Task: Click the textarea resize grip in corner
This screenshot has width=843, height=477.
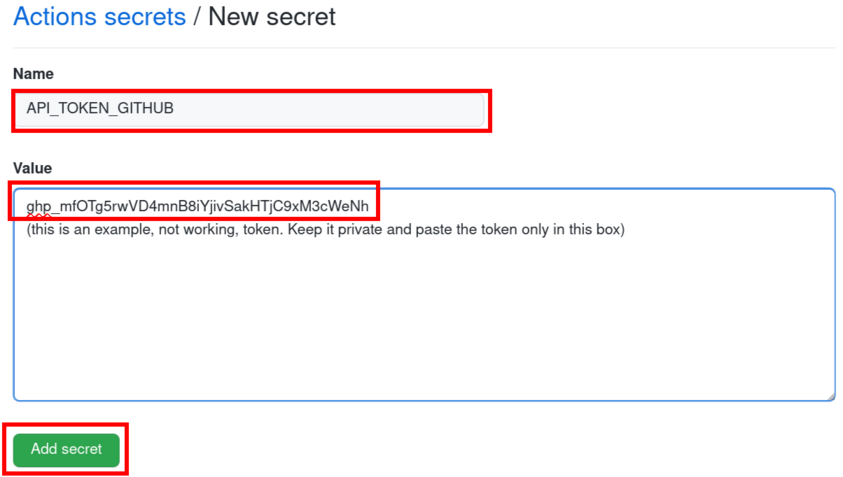Action: tap(831, 396)
